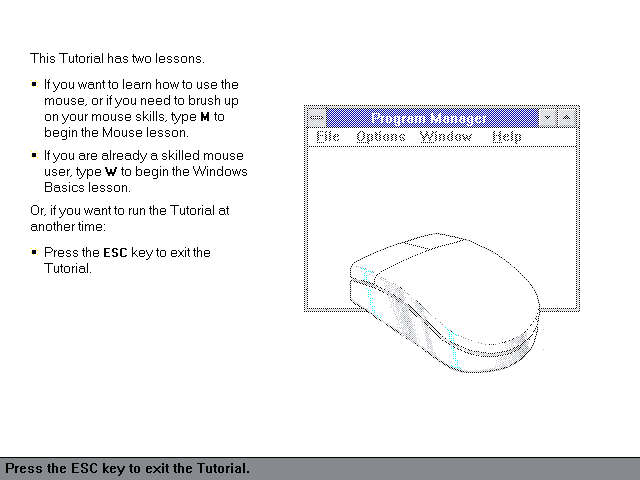Open the Window menu in Program Manager
Screen dimensions: 640x480
click(446, 137)
